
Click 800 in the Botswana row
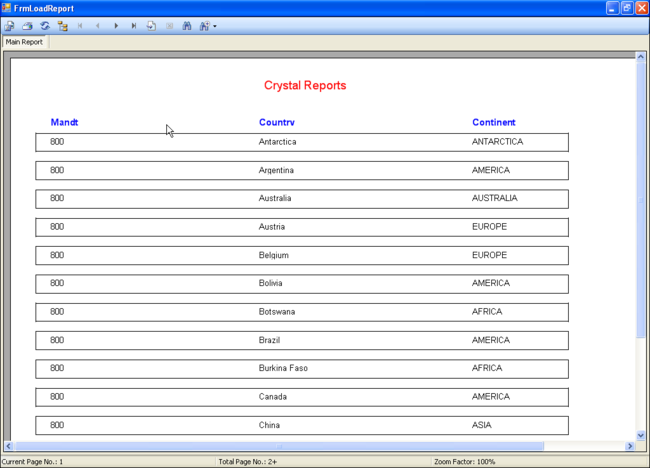coord(57,312)
